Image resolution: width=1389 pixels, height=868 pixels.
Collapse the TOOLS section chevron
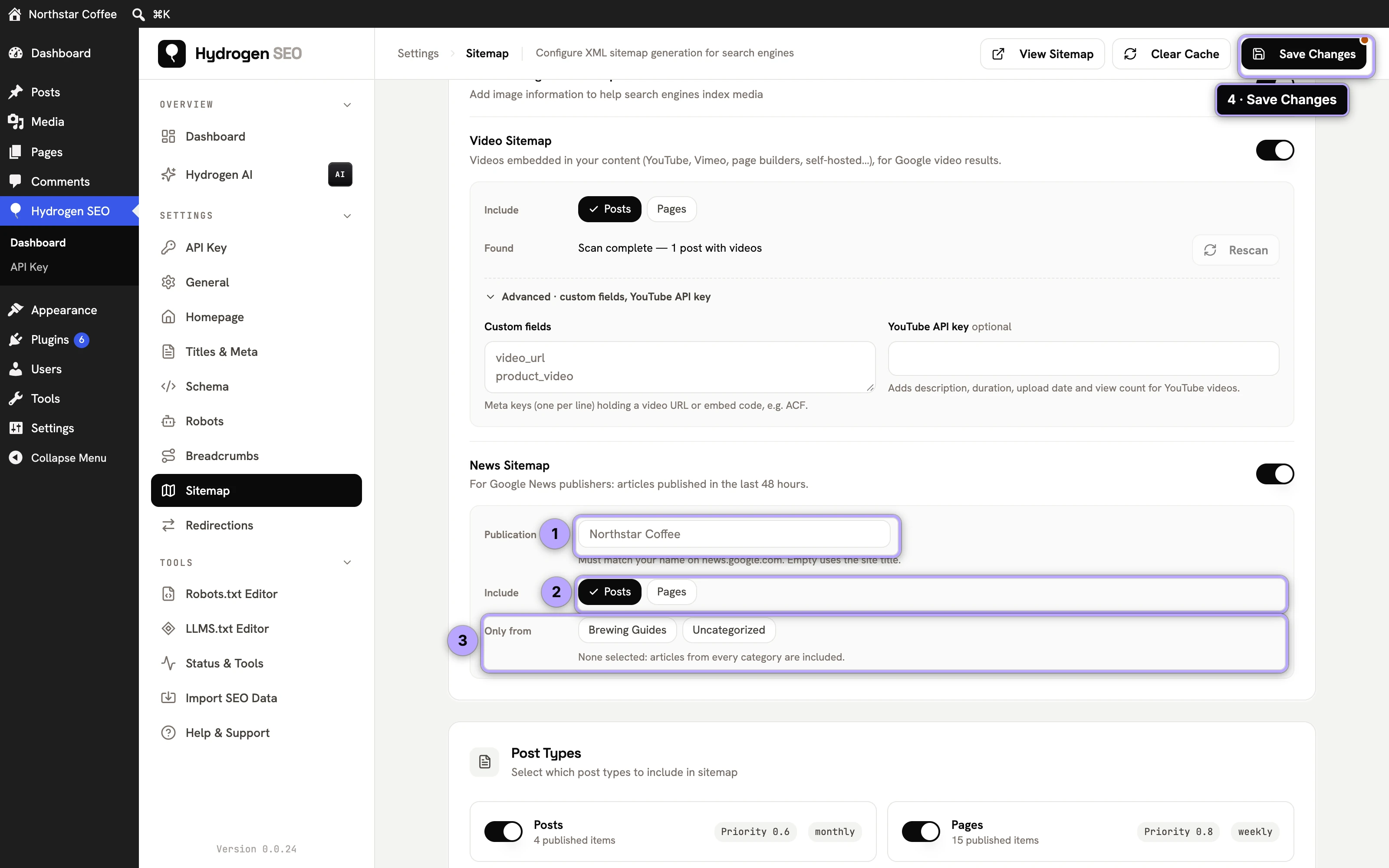tap(347, 562)
